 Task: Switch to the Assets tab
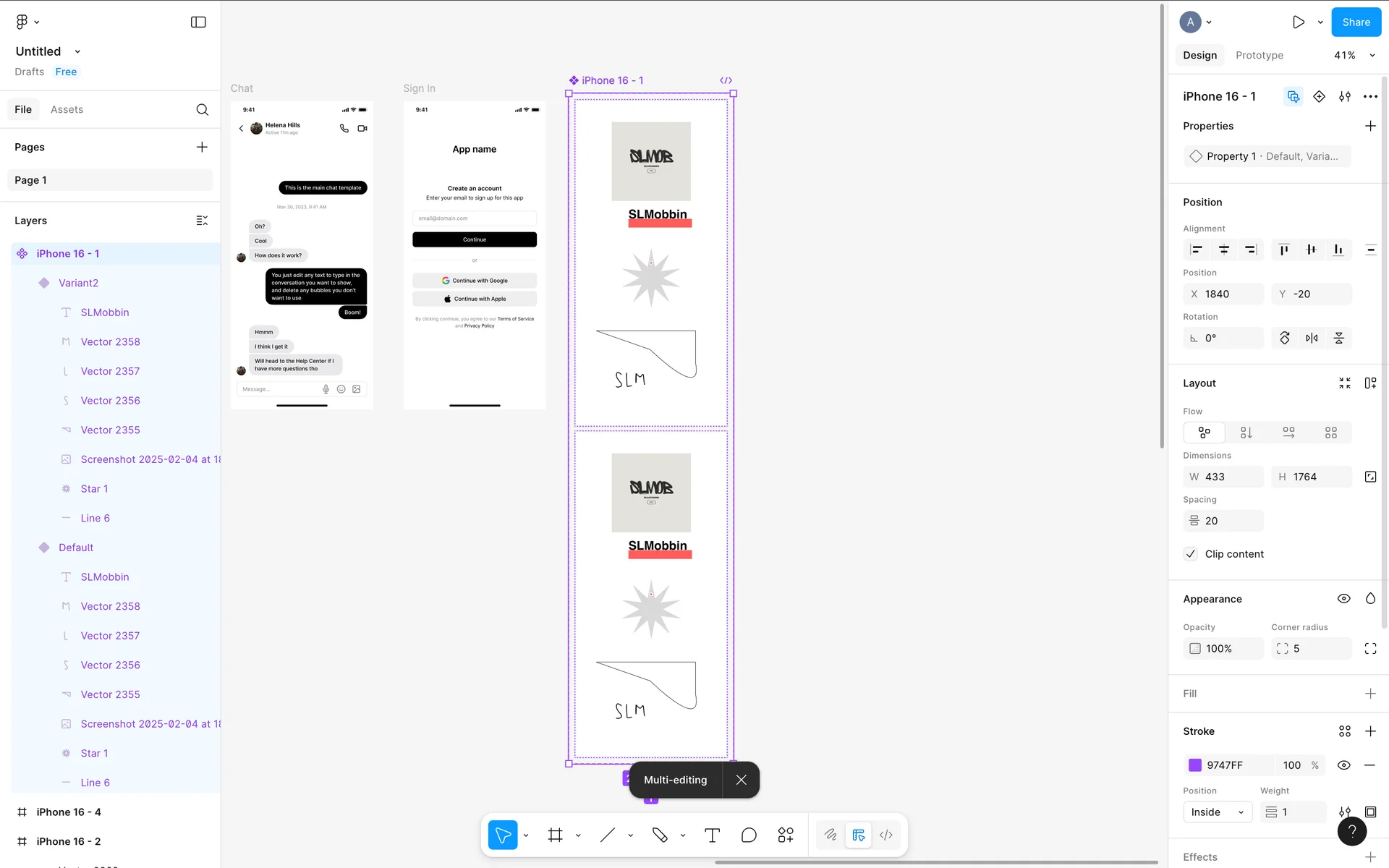tap(67, 109)
